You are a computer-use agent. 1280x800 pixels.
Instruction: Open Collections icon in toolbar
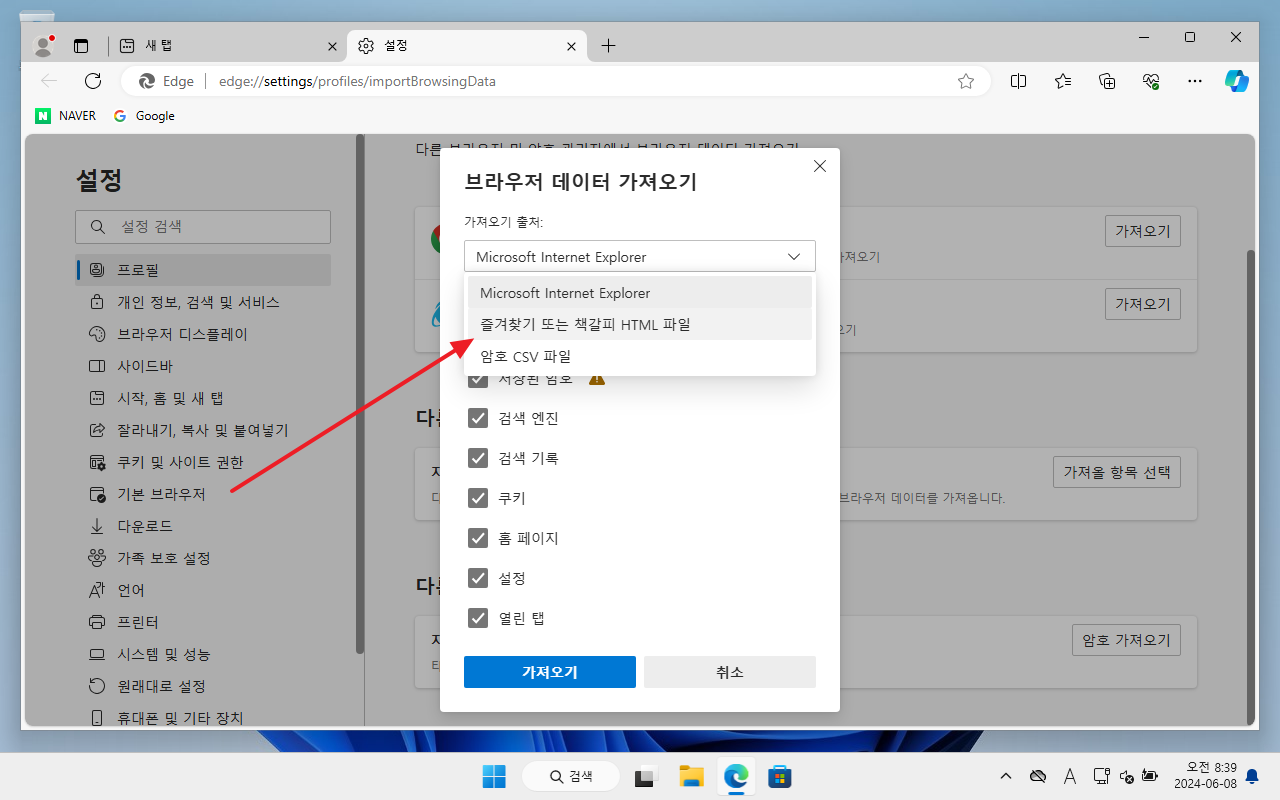1107,81
